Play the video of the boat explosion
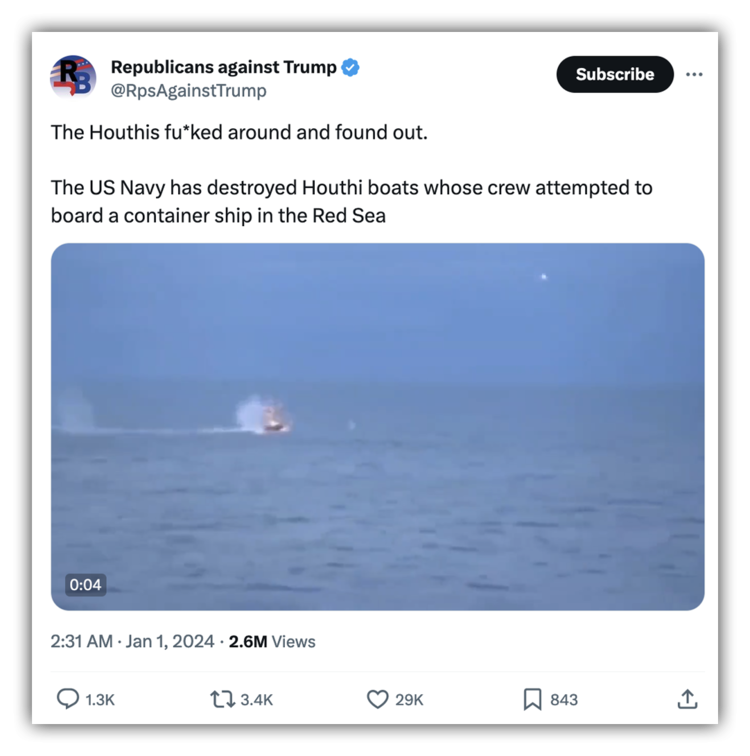Image resolution: width=750 pixels, height=756 pixels. pyautogui.click(x=377, y=427)
